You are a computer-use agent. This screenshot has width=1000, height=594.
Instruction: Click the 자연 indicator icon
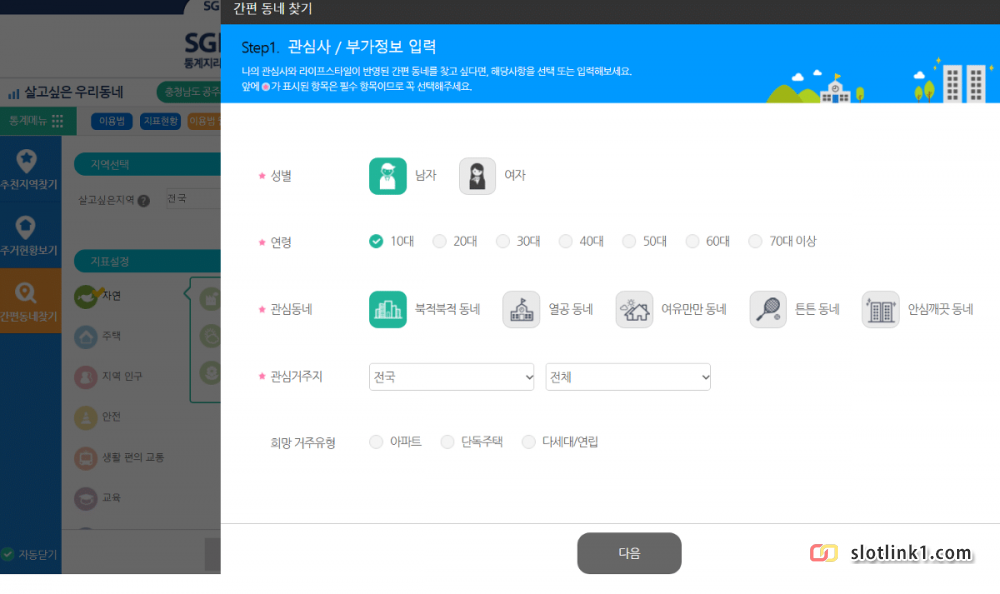click(86, 296)
